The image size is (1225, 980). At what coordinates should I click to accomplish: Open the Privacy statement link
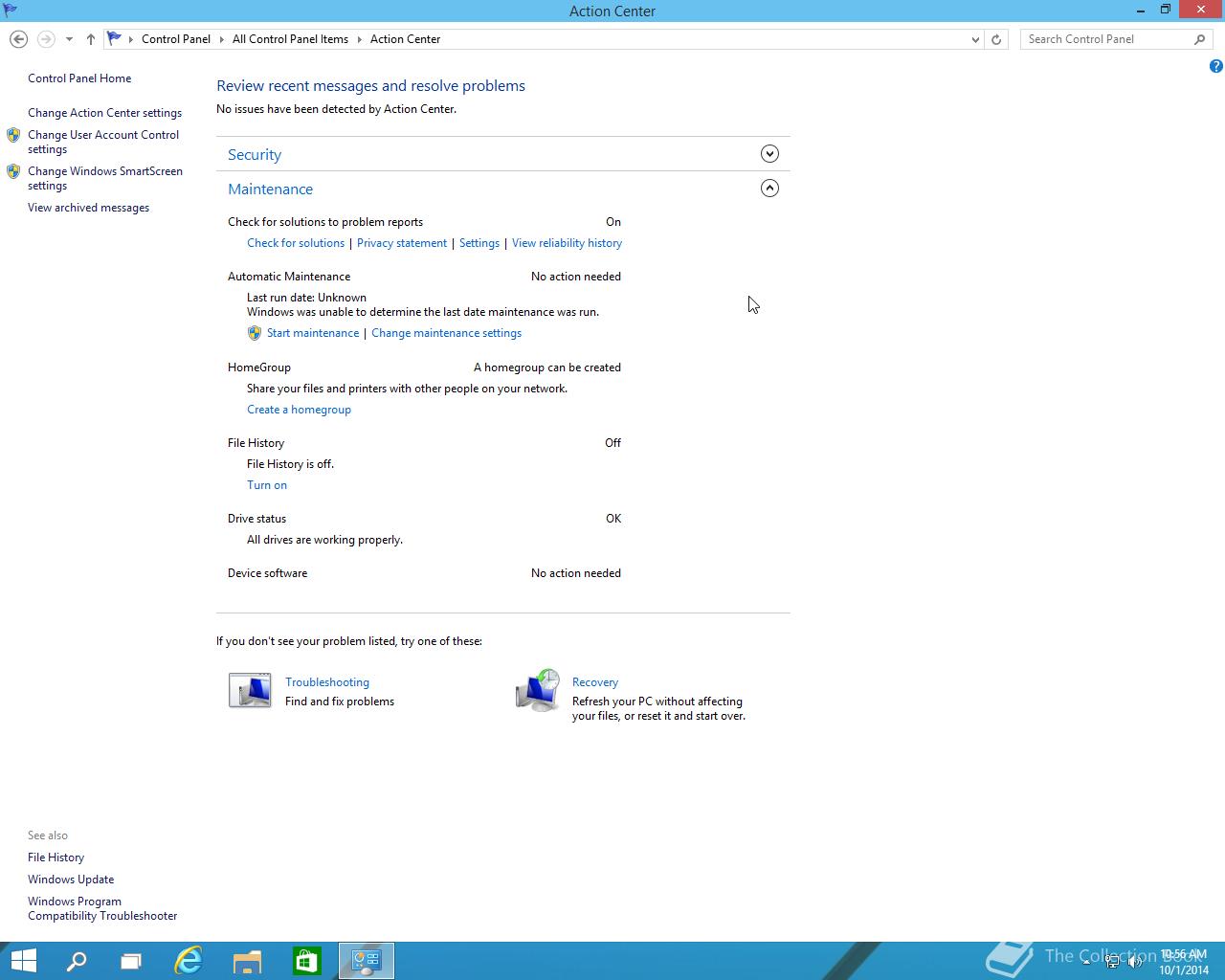402,243
